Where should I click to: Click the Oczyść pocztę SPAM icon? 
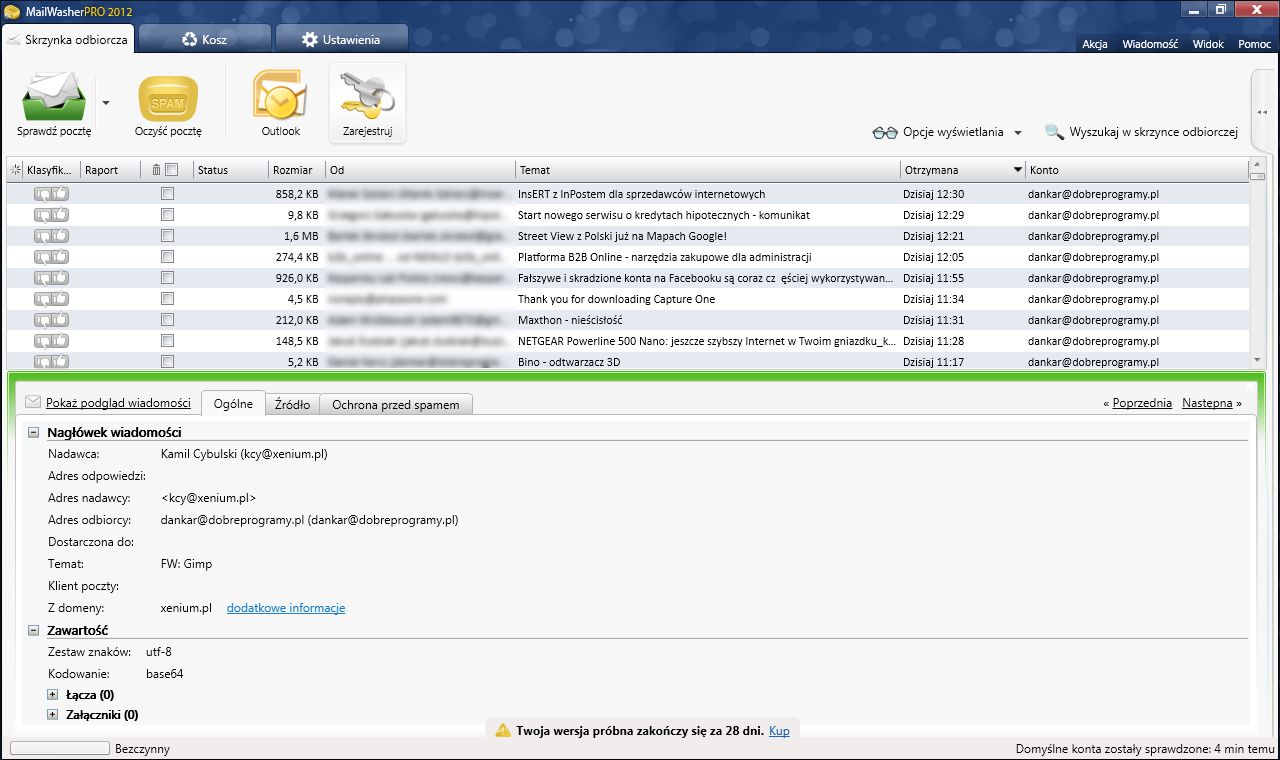pos(168,98)
